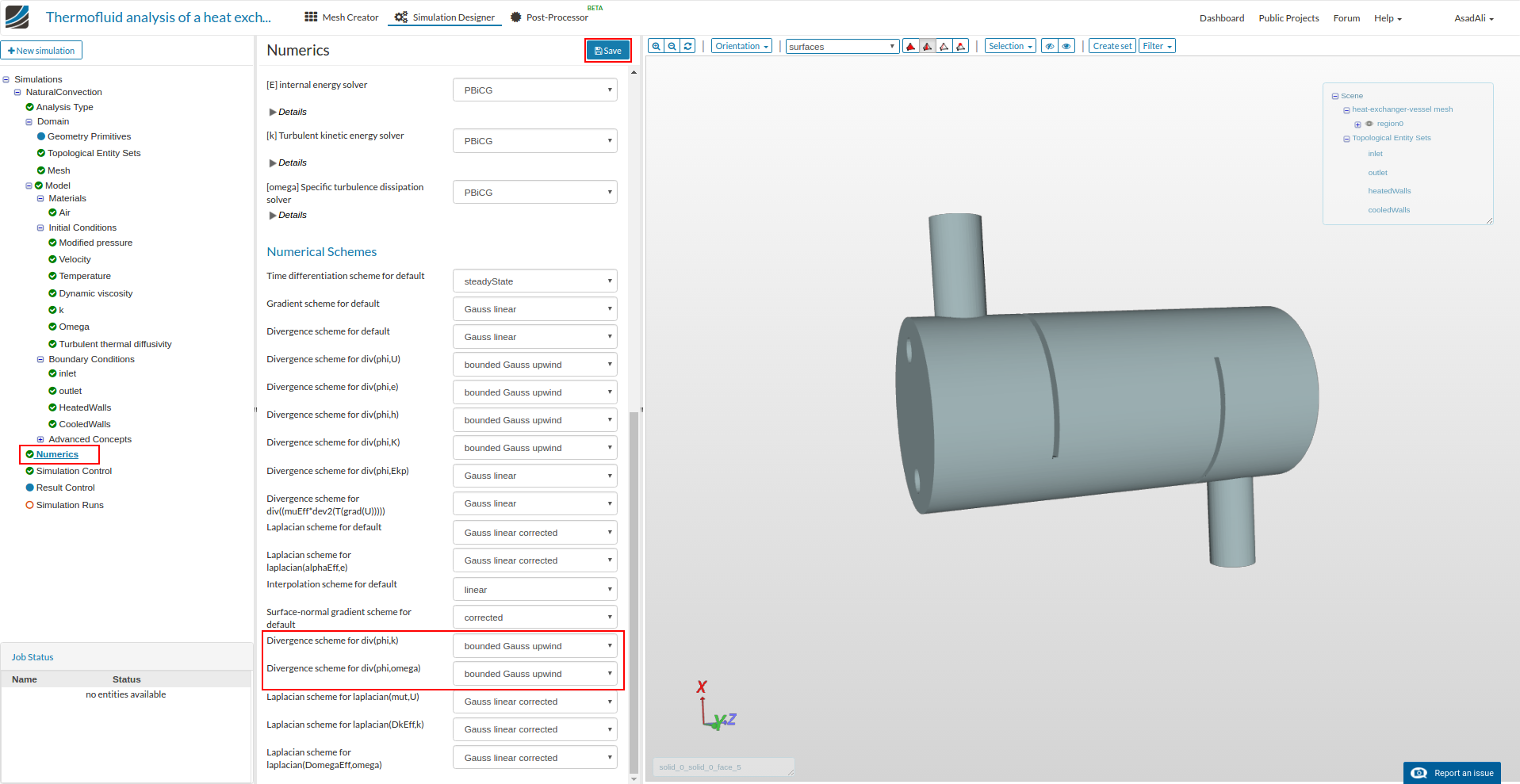Viewport: 1520px width, 784px height.
Task: Click the zoom in viewer icon
Action: click(656, 46)
